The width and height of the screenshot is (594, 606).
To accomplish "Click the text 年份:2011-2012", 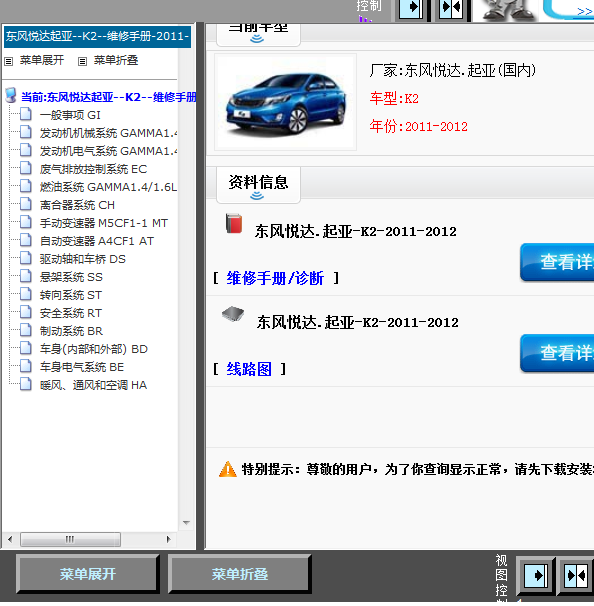I will [419, 126].
